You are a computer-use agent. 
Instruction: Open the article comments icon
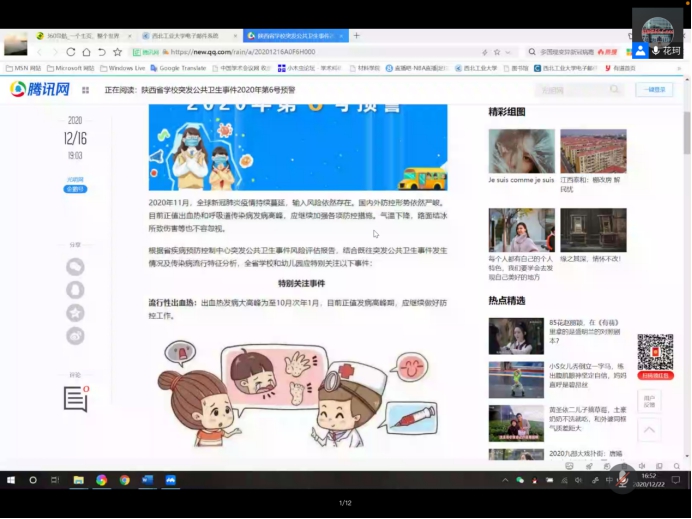pos(76,398)
